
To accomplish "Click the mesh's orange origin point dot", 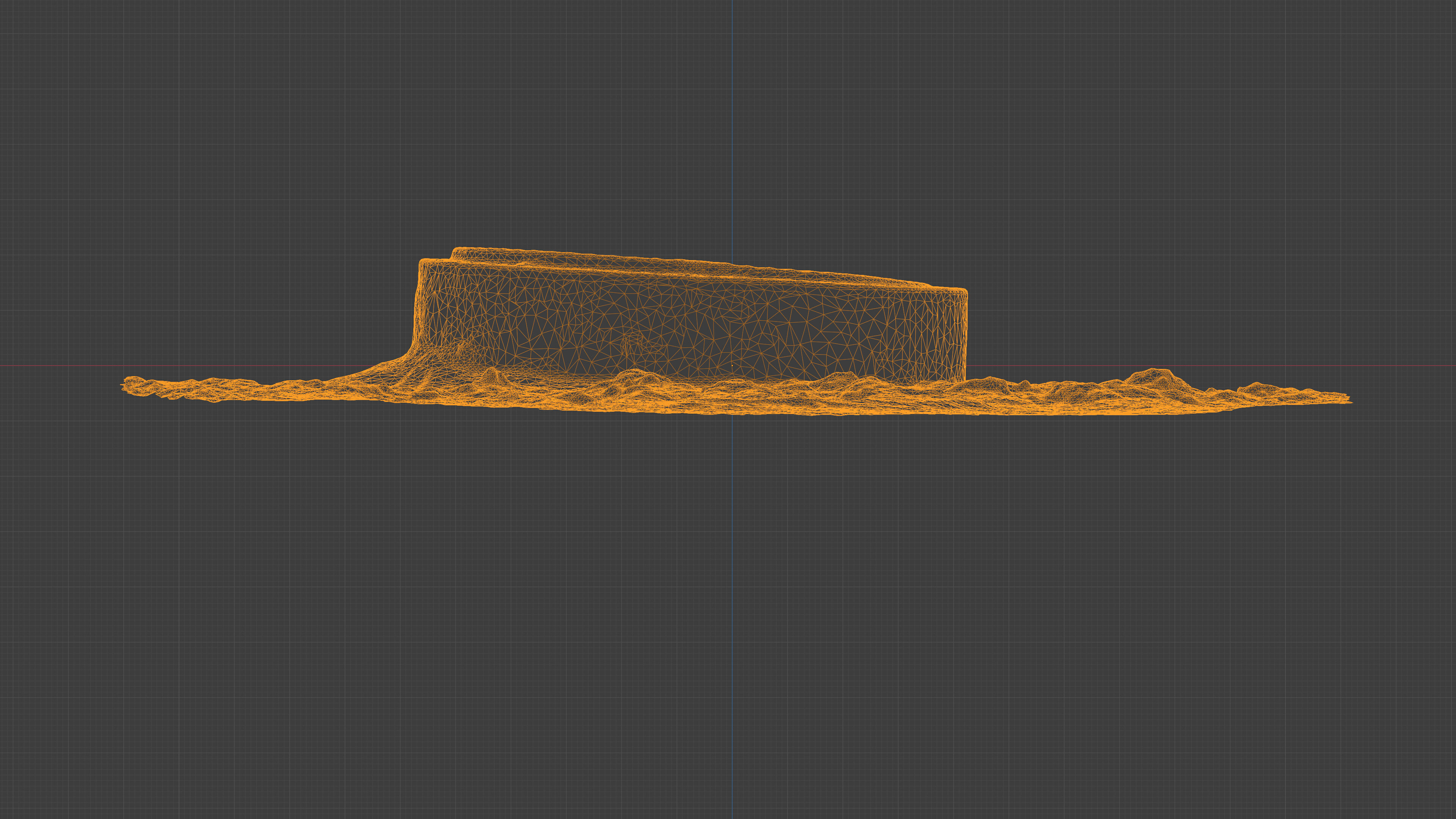I will [733, 366].
